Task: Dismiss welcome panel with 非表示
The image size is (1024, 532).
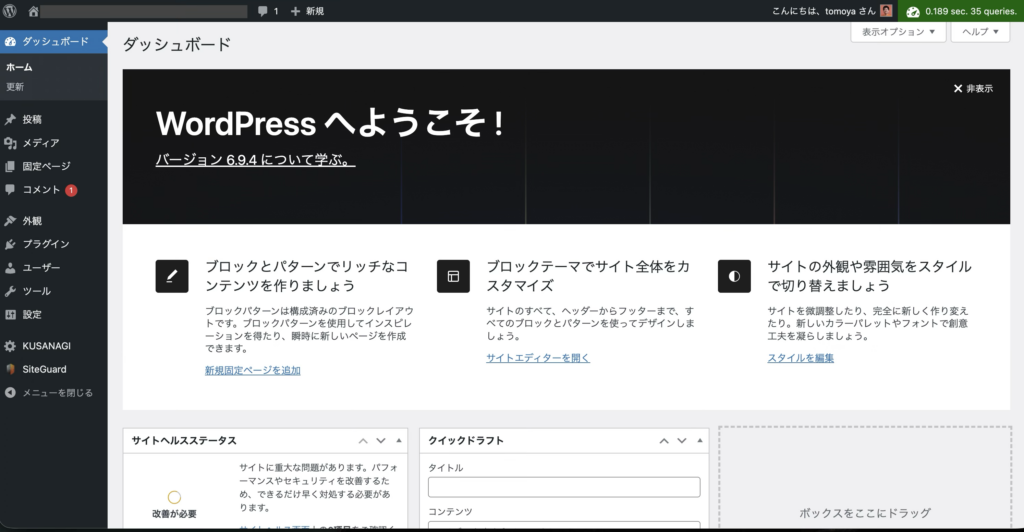Action: pos(973,89)
